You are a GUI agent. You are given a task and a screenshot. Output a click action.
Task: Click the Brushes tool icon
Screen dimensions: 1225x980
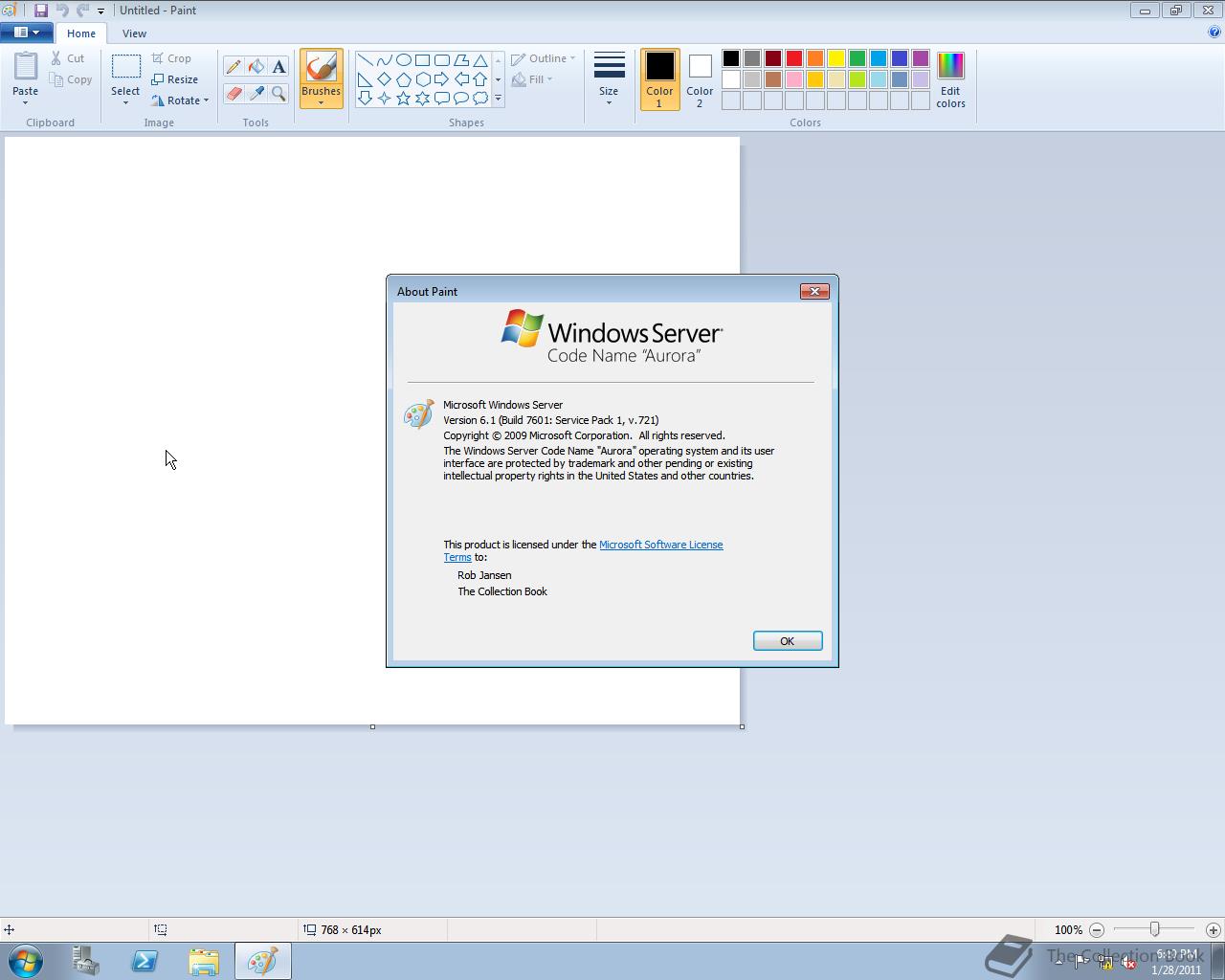click(x=321, y=67)
